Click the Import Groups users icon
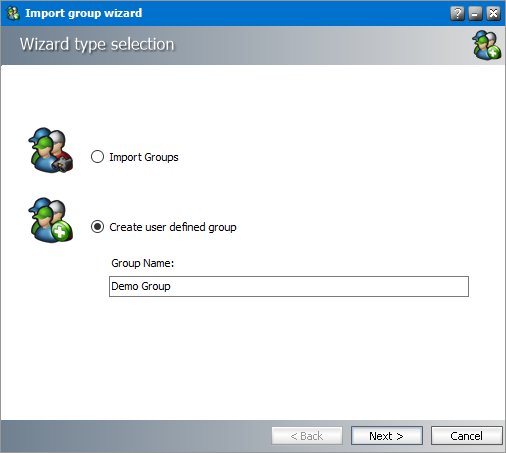 pyautogui.click(x=50, y=150)
